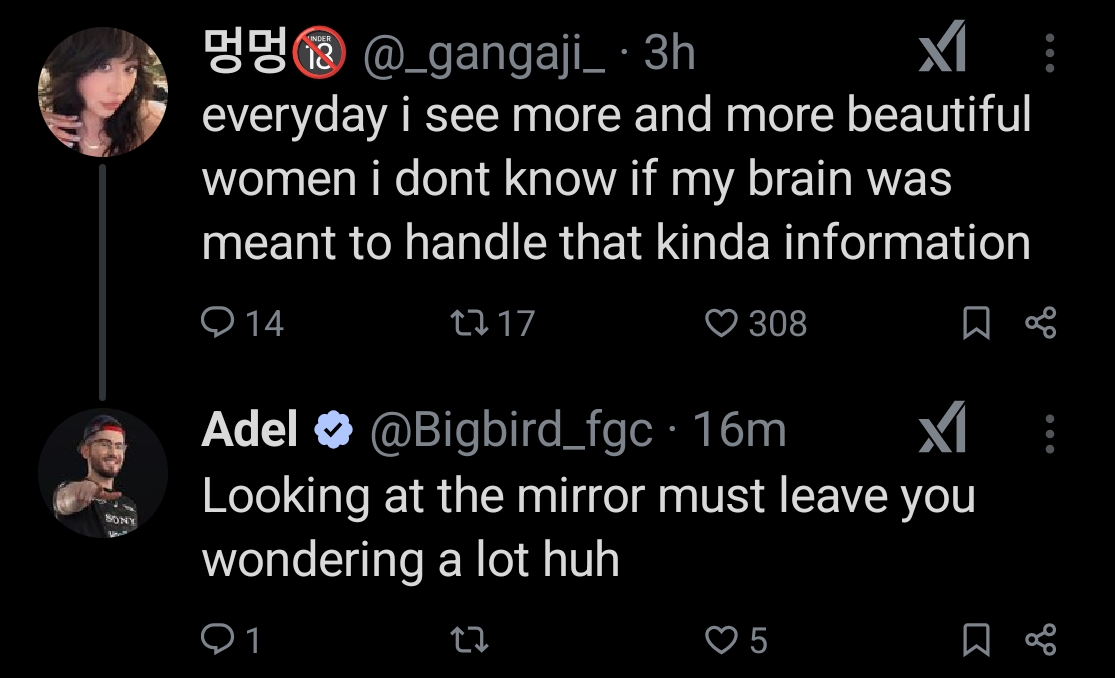This screenshot has height=678, width=1115.
Task: View gangaji's profile picture
Action: click(x=102, y=92)
